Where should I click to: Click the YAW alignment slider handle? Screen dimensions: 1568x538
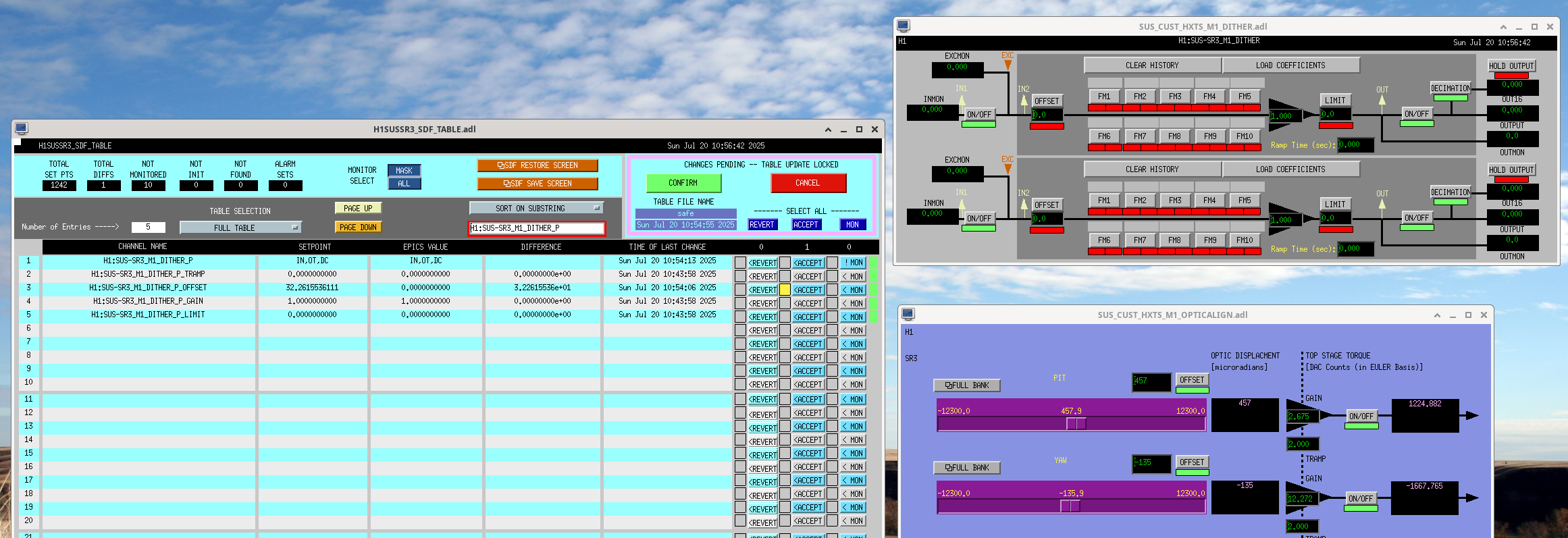click(1070, 506)
